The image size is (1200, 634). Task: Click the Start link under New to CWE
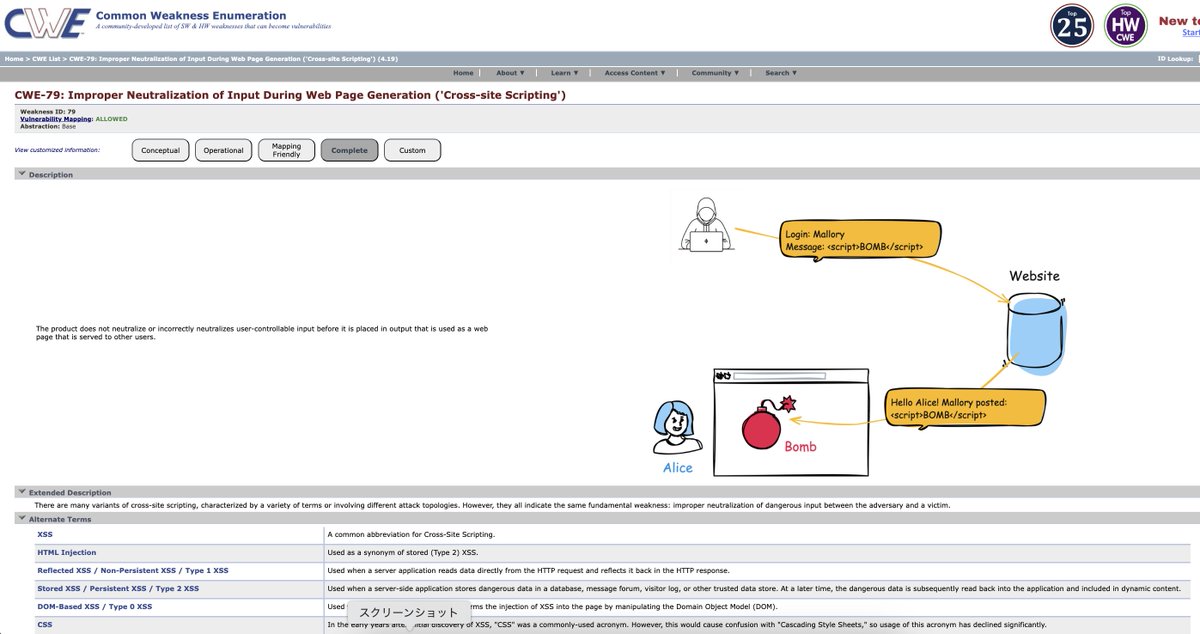1191,32
